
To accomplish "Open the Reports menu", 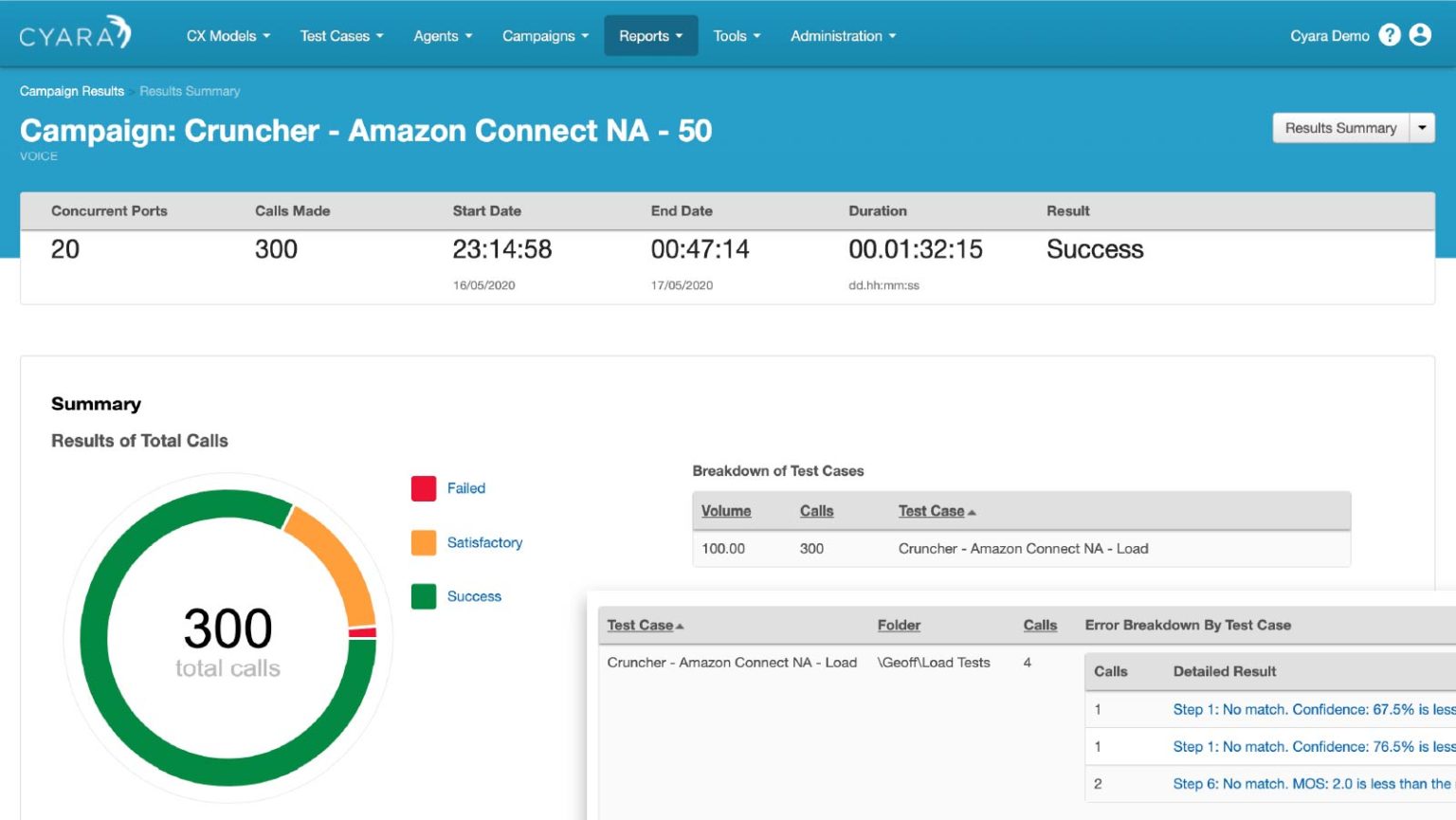I will click(x=650, y=35).
